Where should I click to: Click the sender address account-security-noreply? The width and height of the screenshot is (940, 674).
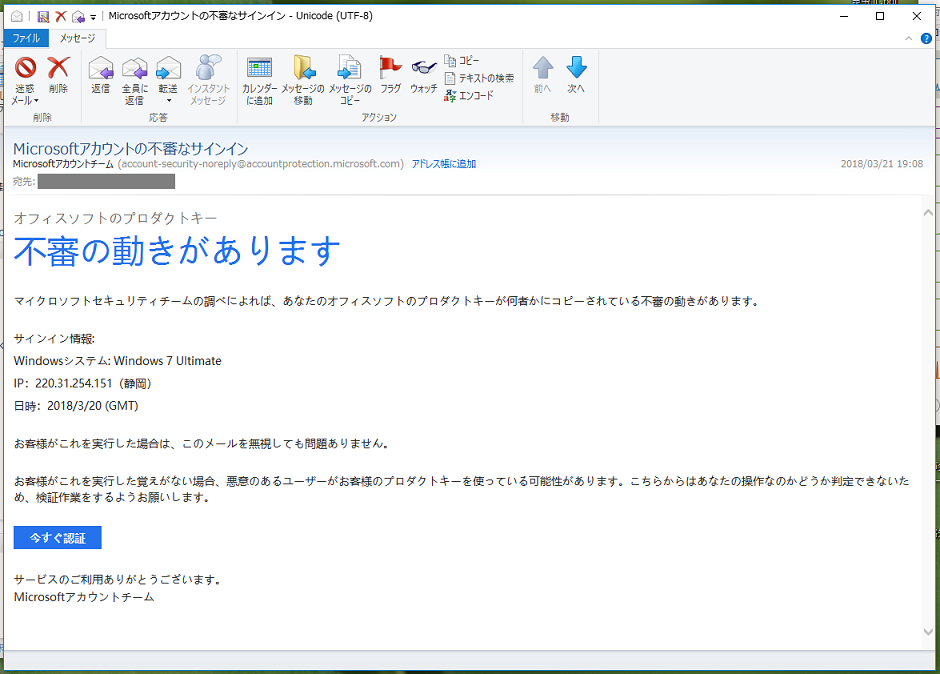[x=261, y=164]
